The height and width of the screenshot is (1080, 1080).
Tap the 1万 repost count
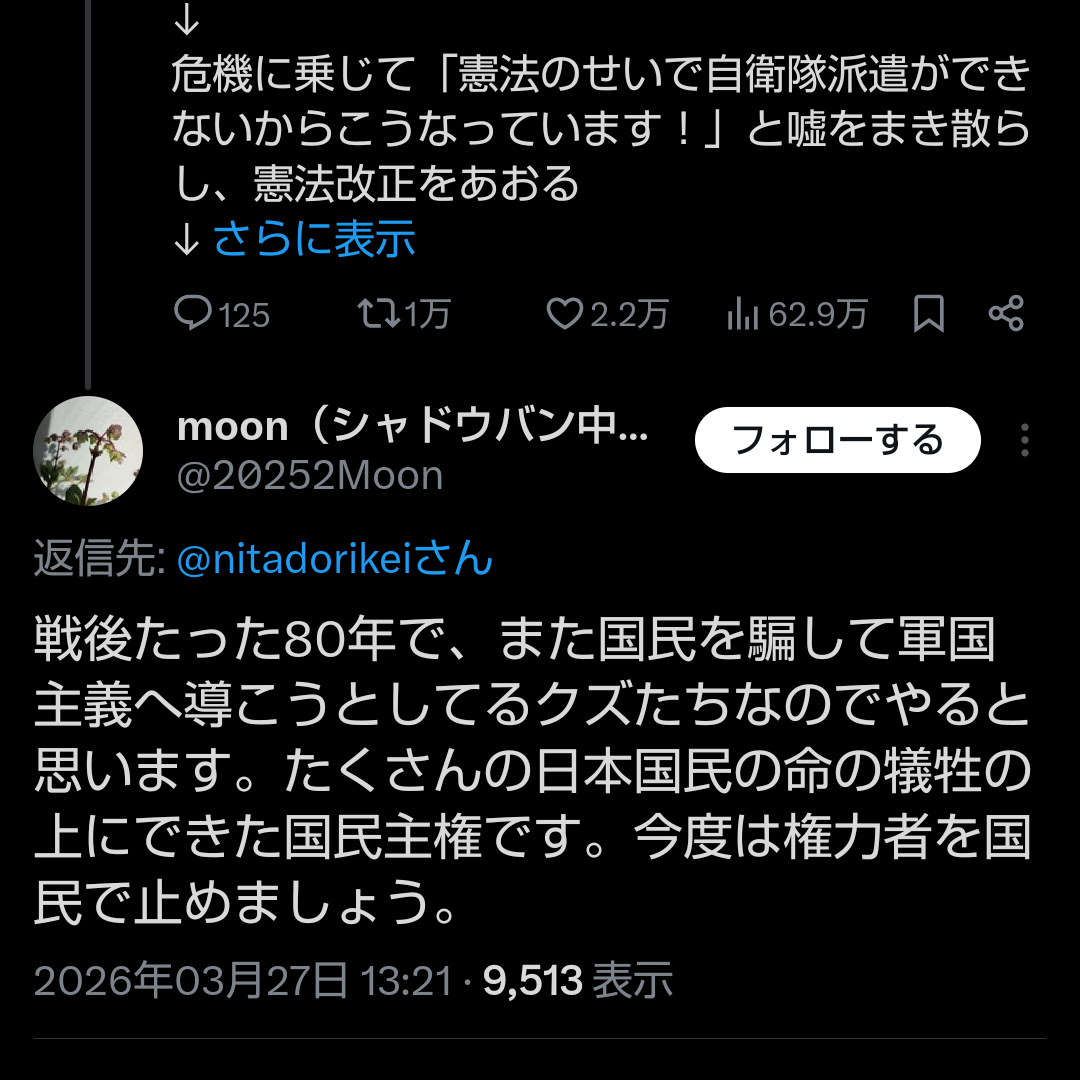[x=428, y=315]
